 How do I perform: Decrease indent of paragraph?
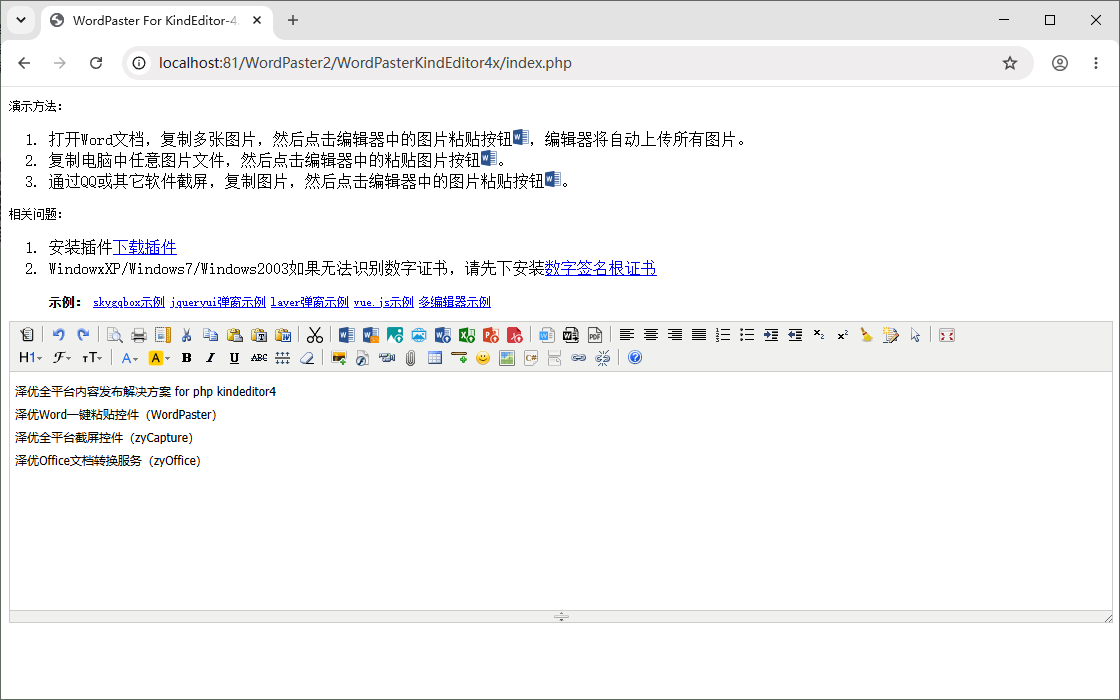795,335
